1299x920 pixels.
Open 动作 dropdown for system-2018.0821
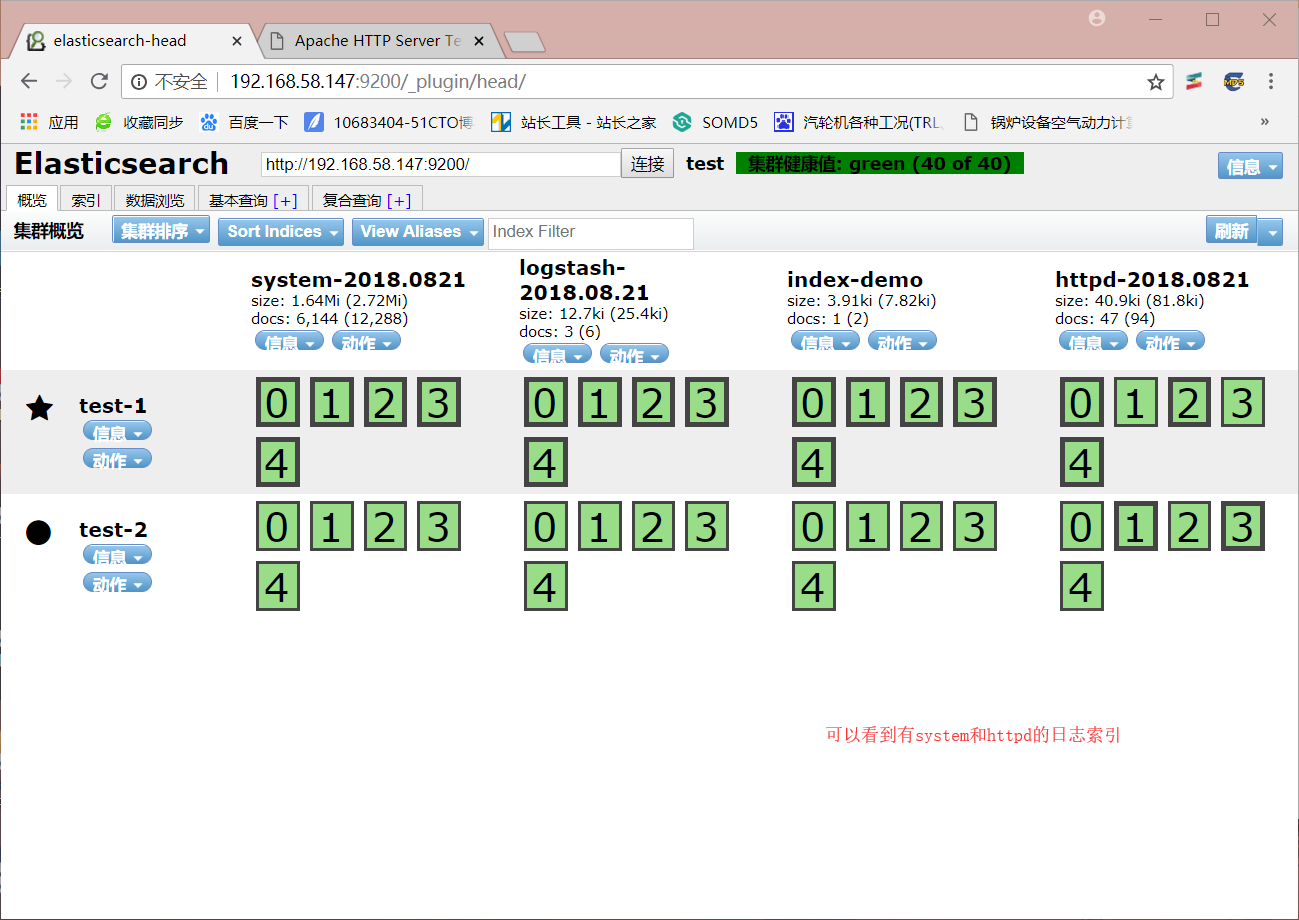click(x=366, y=341)
